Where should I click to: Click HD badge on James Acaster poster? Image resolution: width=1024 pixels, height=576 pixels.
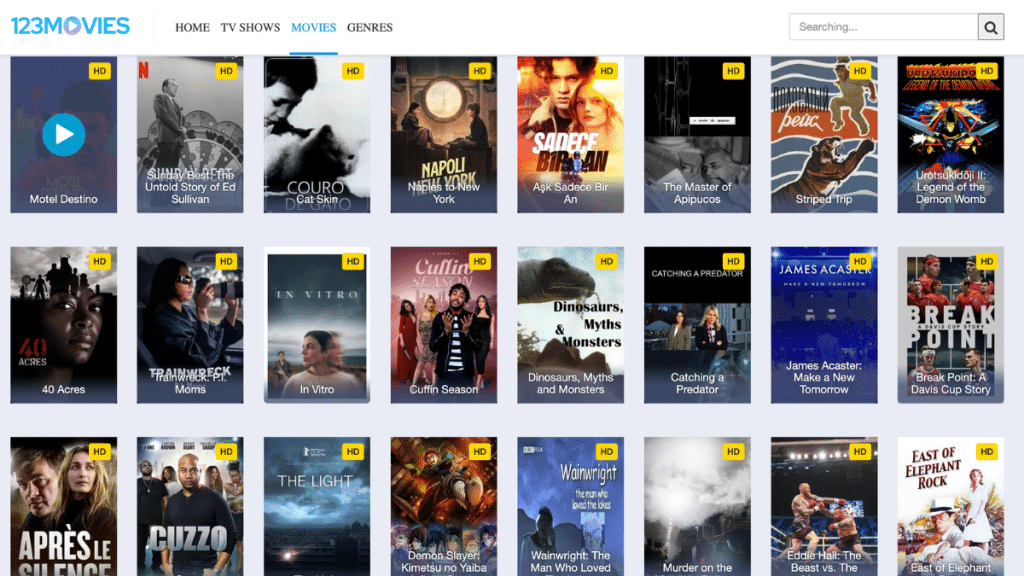(859, 261)
